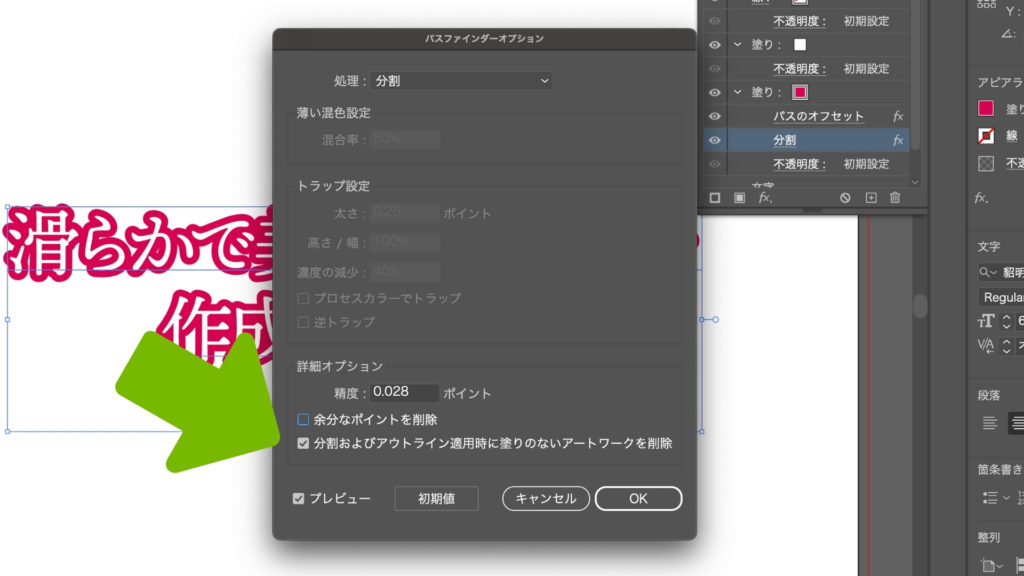
Task: Collapse the white 塗り fill row
Action: 737,45
